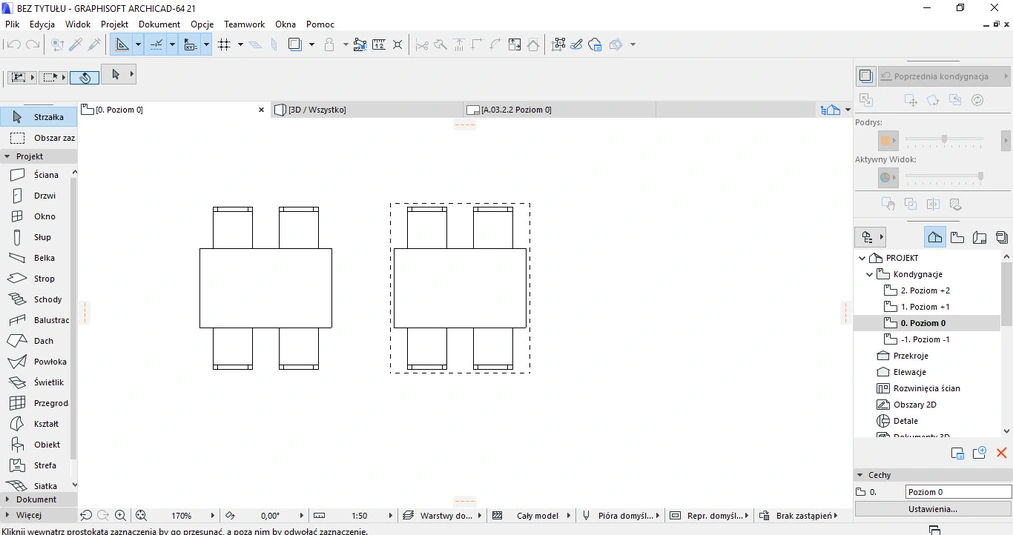Toggle the suspend groups padlock icon

329,45
